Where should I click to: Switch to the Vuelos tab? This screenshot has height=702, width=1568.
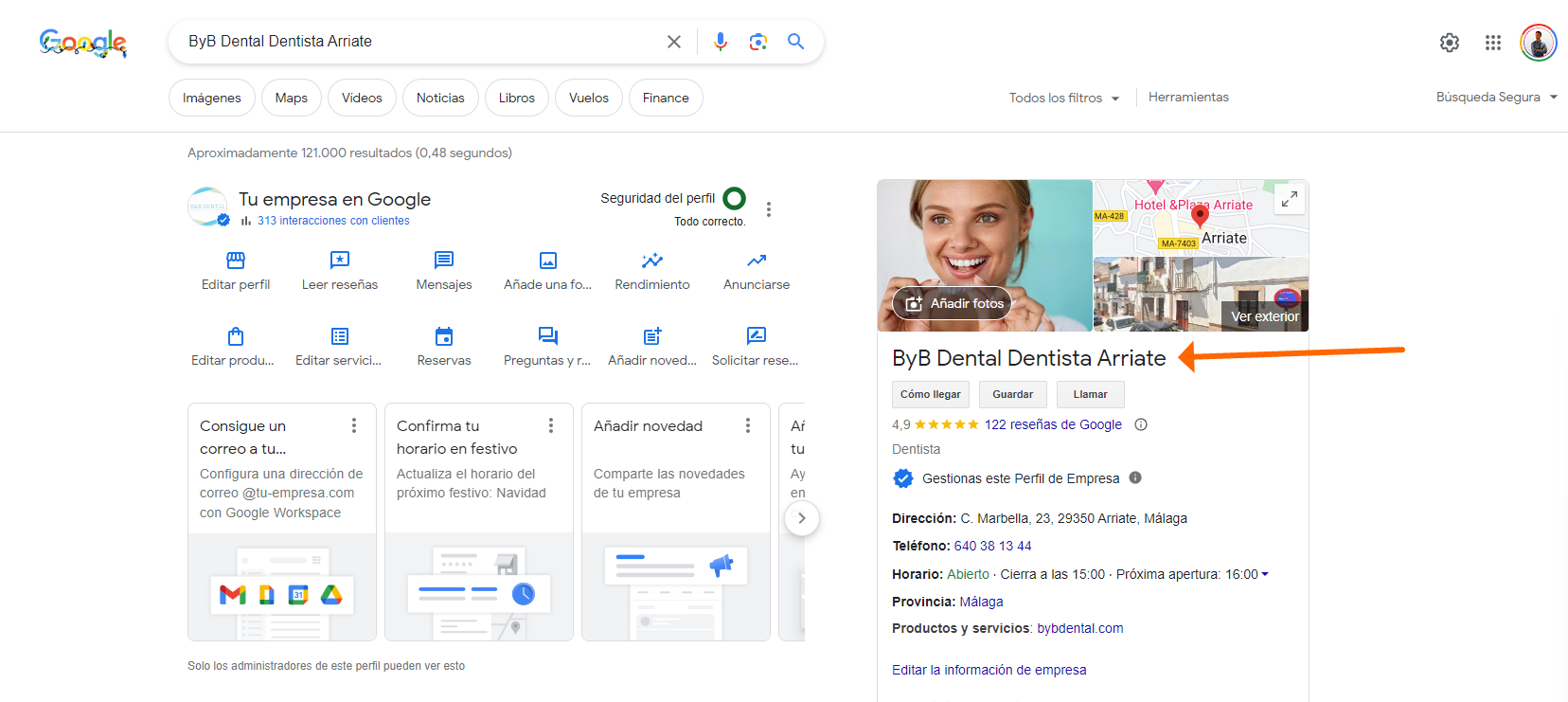[589, 98]
